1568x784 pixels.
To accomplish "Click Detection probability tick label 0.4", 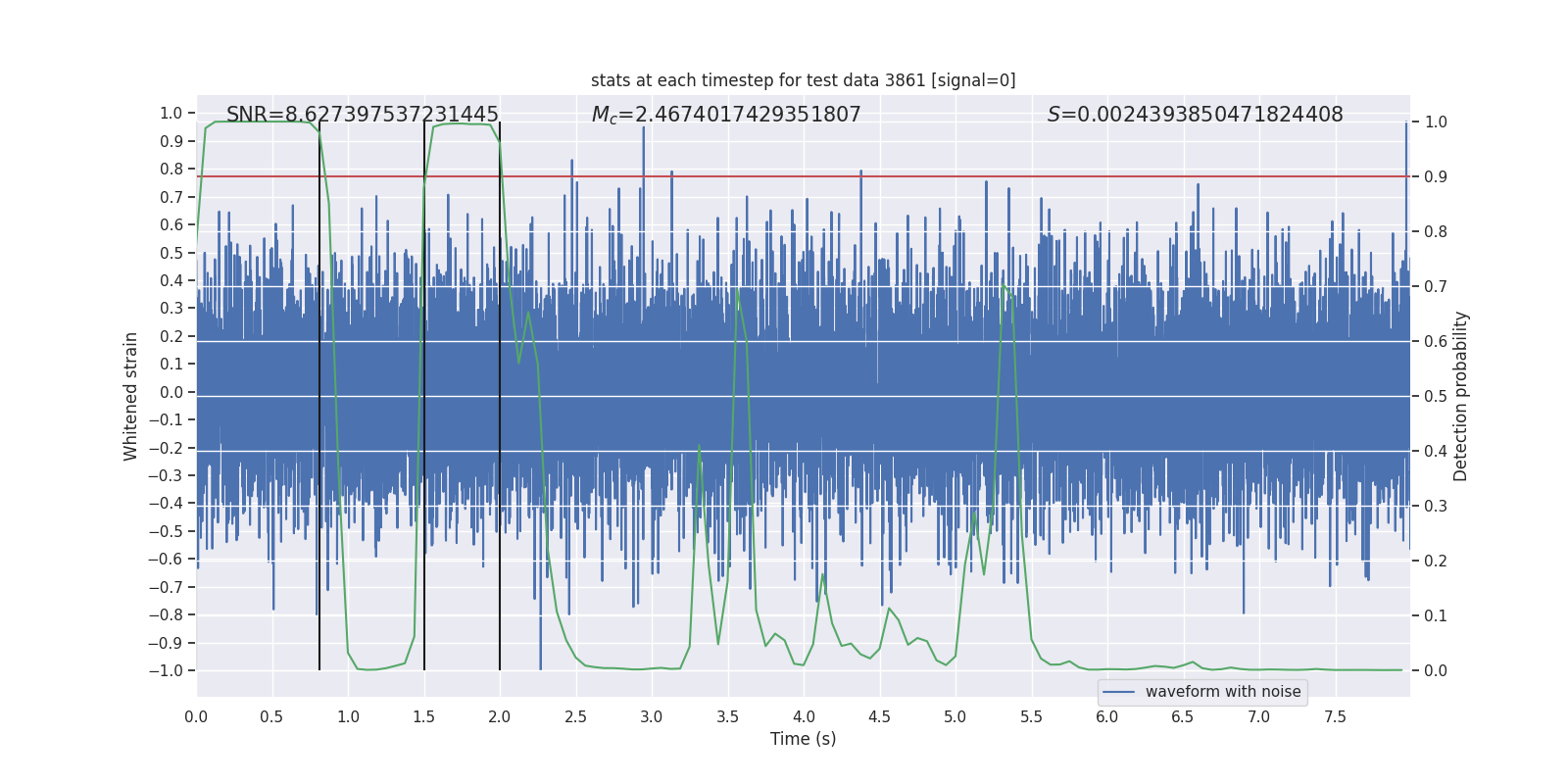I will click(x=1436, y=452).
